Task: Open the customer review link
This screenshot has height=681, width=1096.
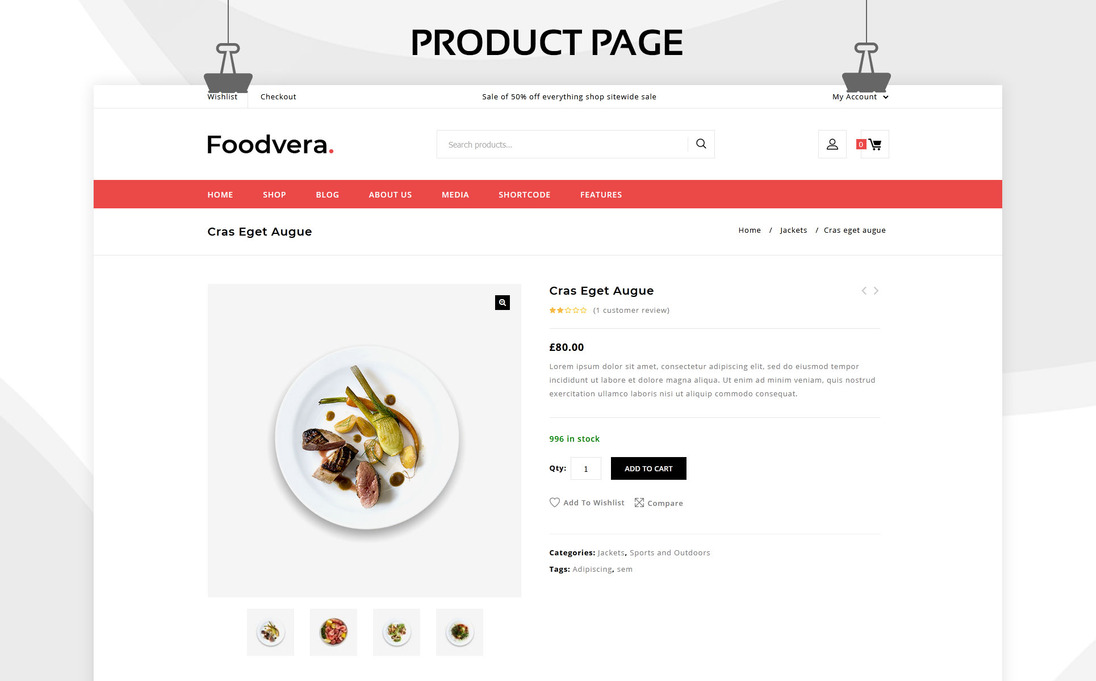Action: point(631,310)
